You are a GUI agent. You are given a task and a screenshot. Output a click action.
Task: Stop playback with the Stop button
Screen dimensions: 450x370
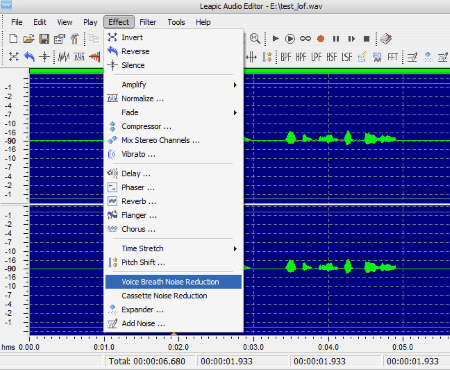366,39
